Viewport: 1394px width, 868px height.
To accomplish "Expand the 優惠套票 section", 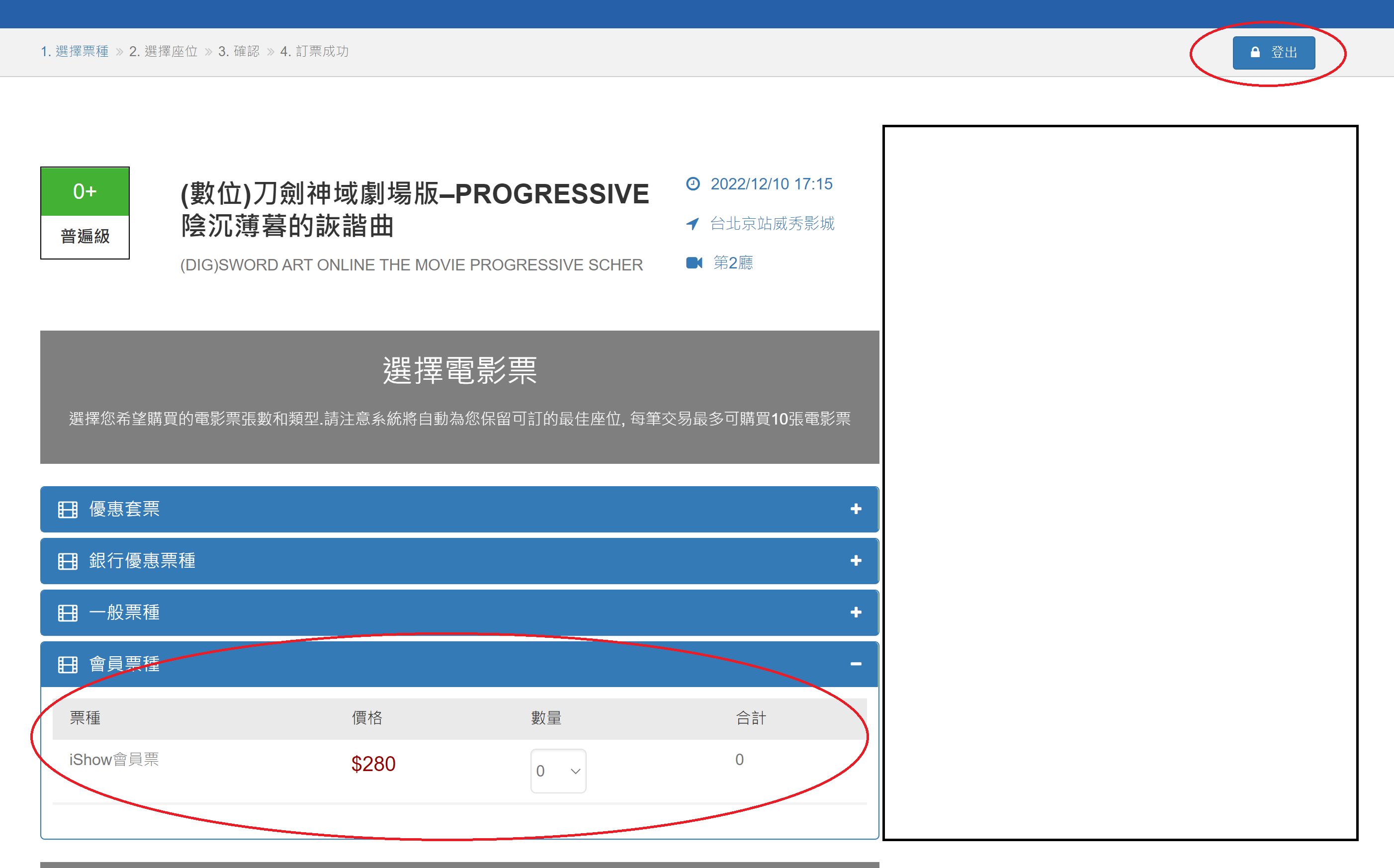I will pos(459,509).
